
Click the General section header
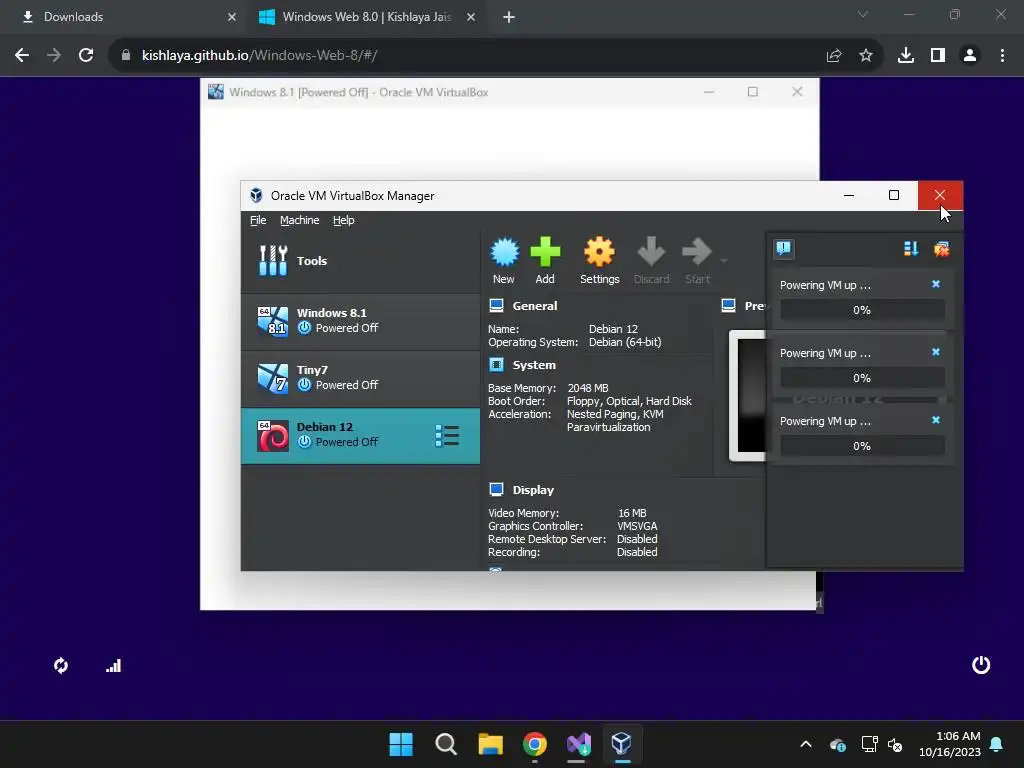click(x=534, y=306)
